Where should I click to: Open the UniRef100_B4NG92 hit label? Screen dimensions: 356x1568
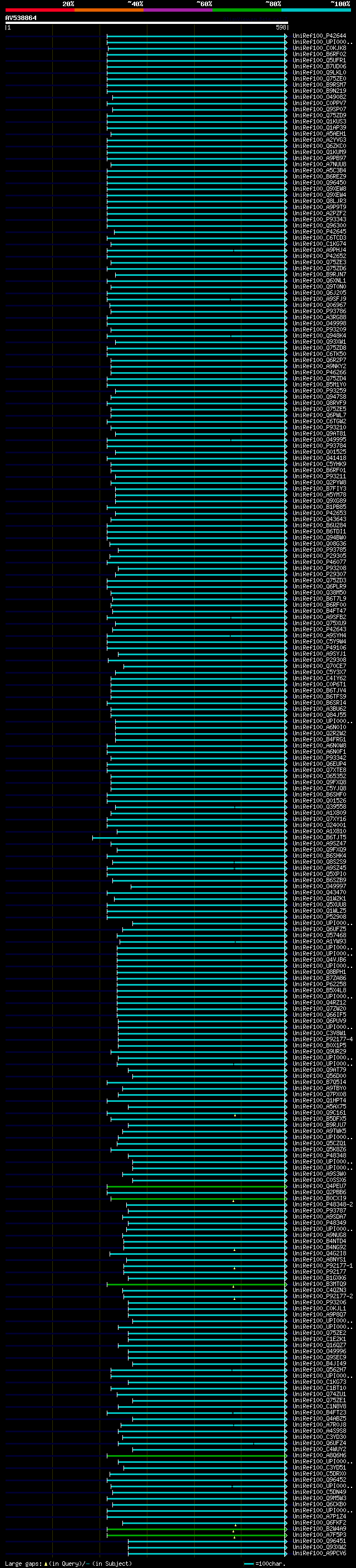319,1247
